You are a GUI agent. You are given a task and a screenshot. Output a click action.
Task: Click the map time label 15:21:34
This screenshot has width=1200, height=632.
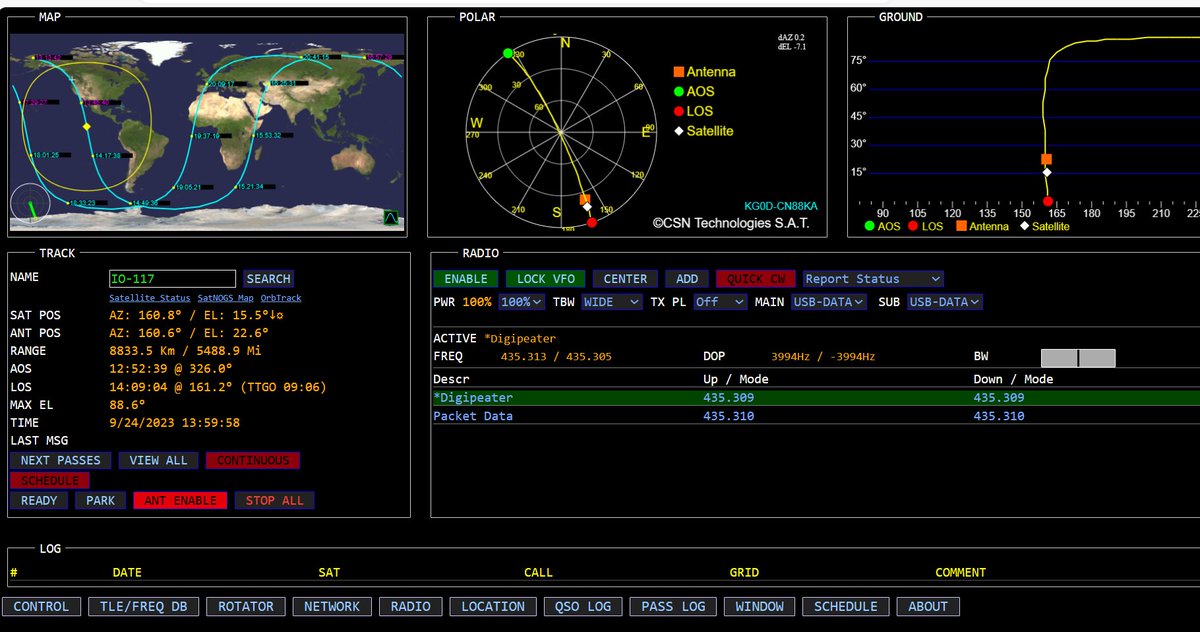[x=250, y=187]
